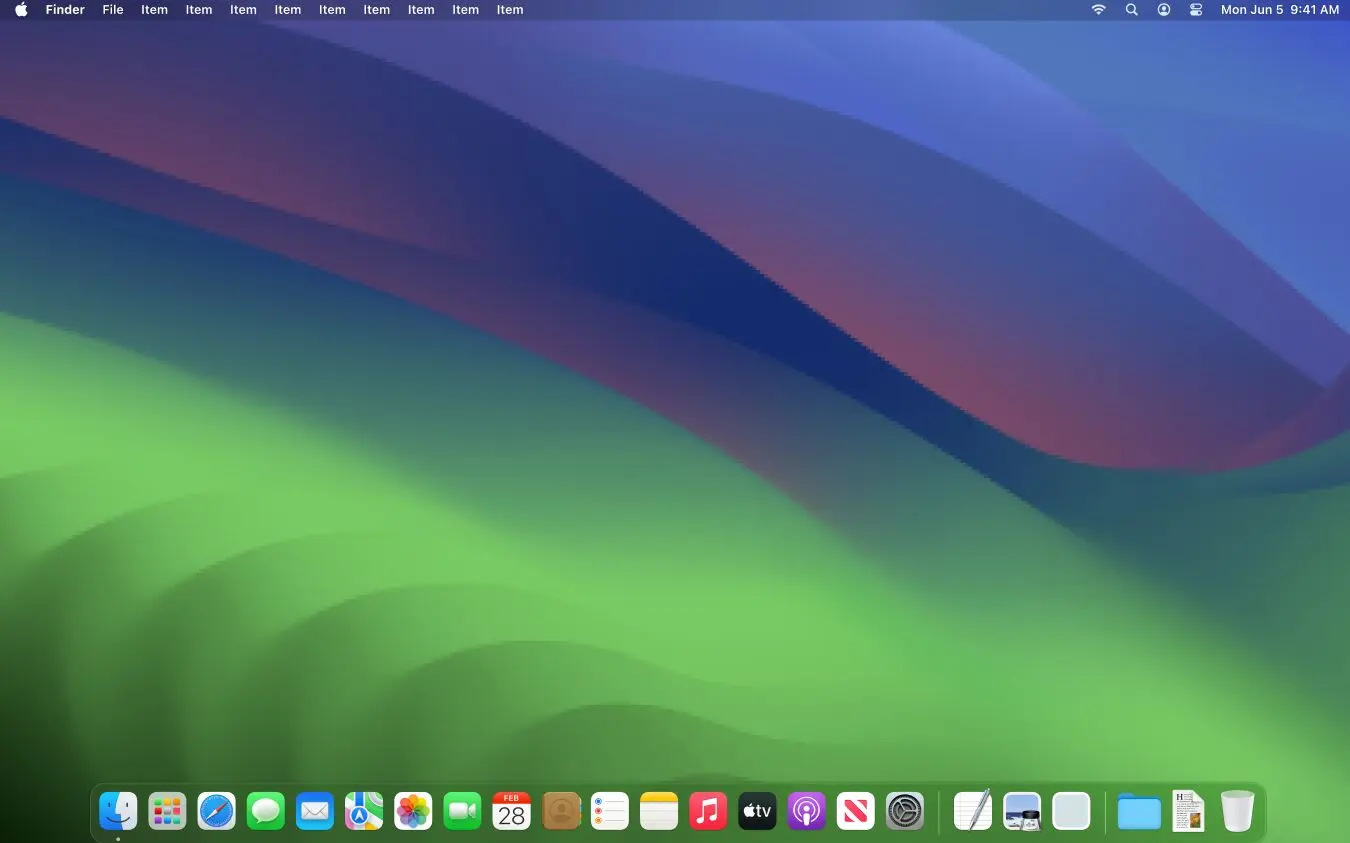
Task: Start FaceTime from the Dock
Action: (x=462, y=811)
